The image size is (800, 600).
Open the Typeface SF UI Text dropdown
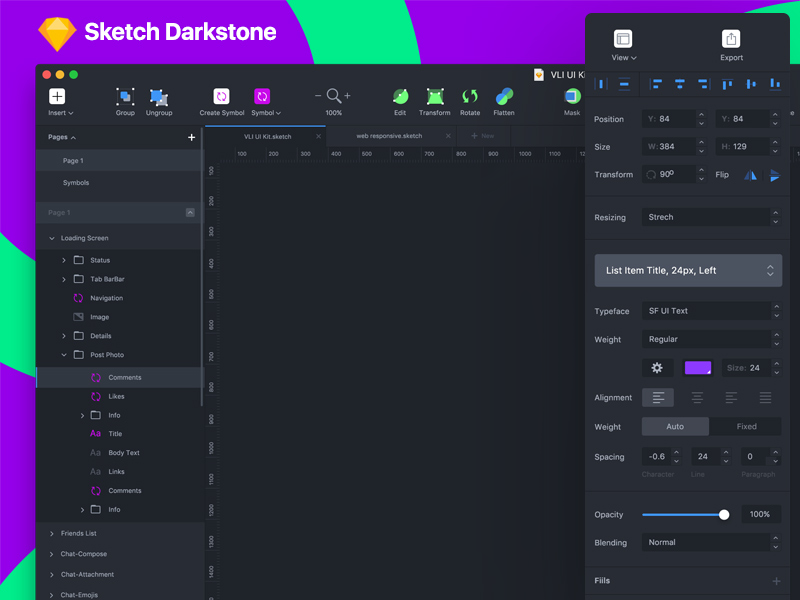(710, 311)
